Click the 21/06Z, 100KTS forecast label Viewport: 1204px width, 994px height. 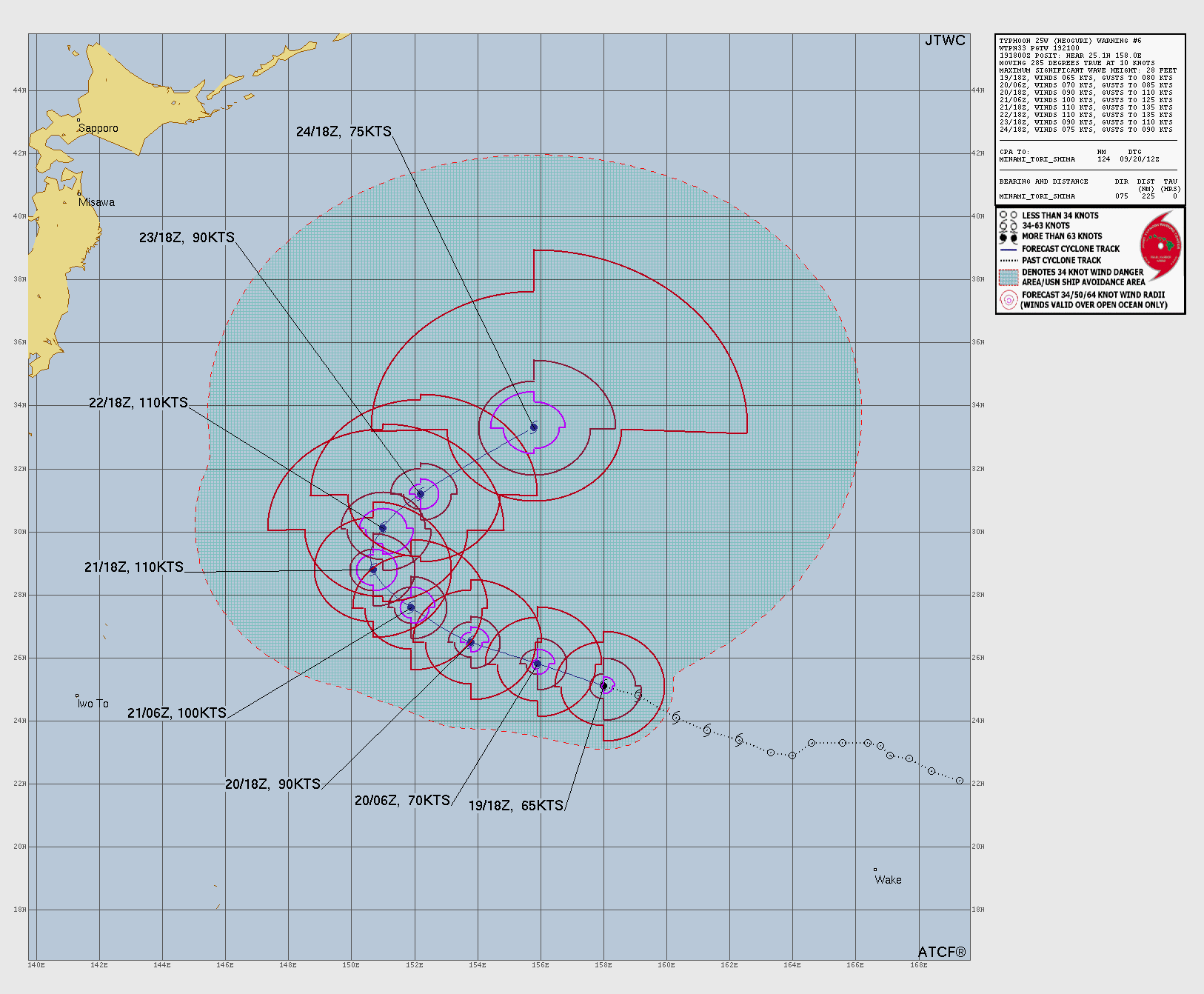click(177, 713)
